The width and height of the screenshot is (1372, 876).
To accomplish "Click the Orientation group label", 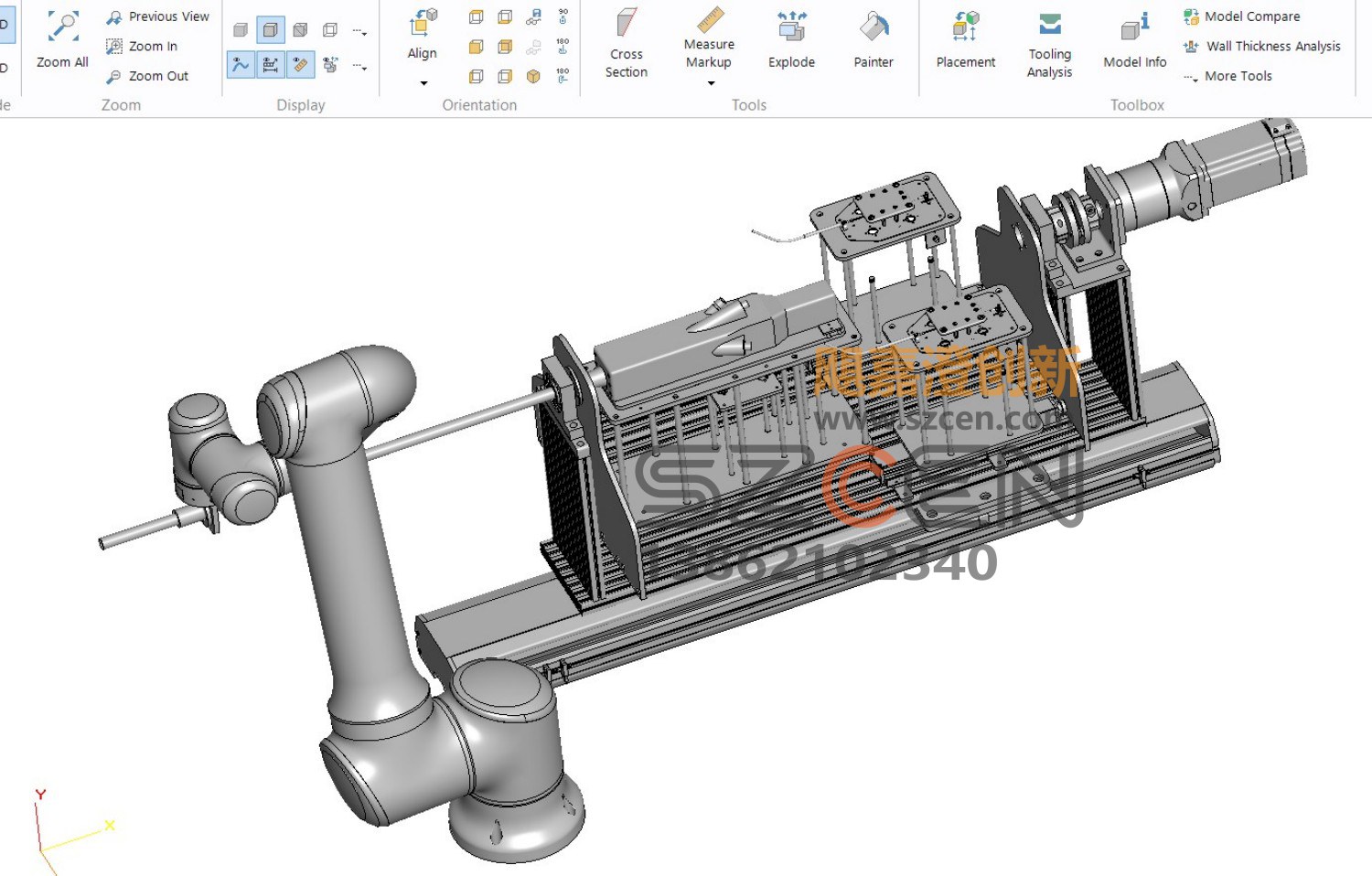I will coord(479,105).
